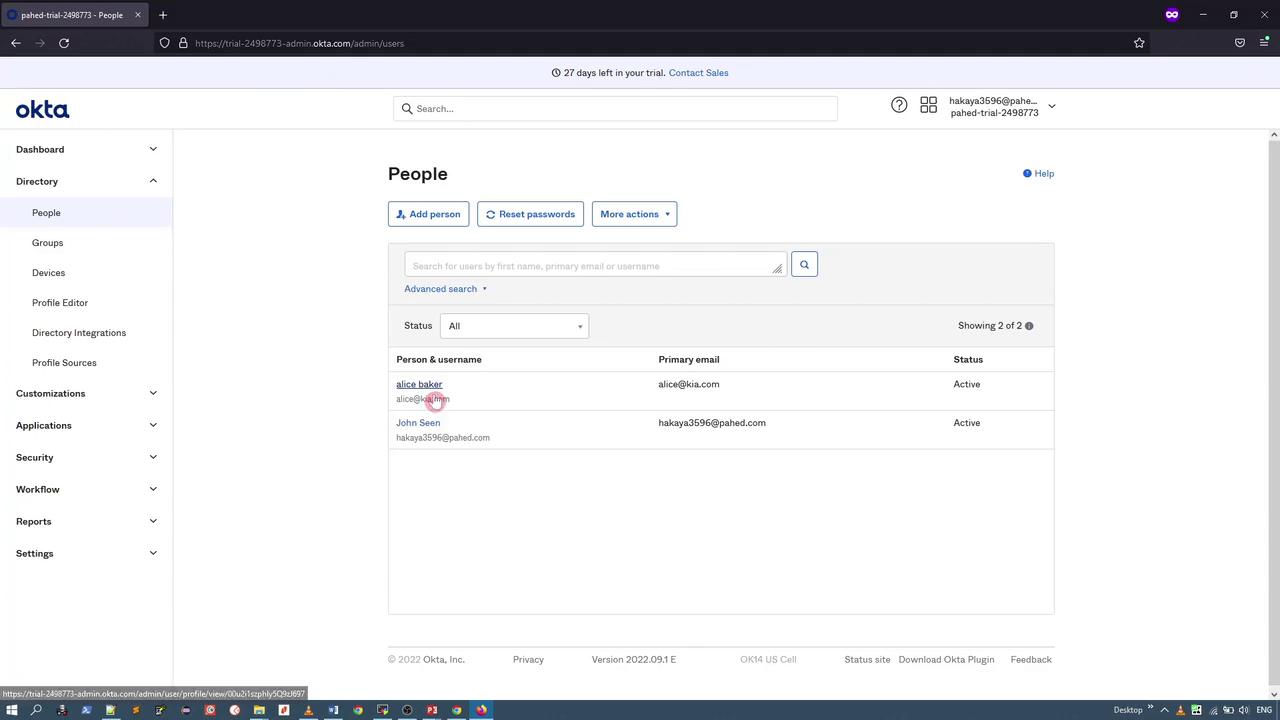The height and width of the screenshot is (720, 1280).
Task: Open the Windows Start menu
Action: (x=12, y=710)
